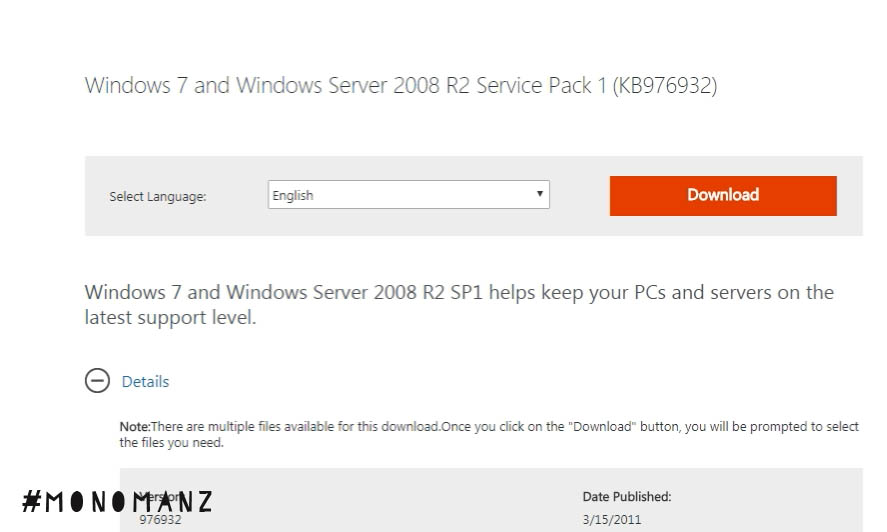The width and height of the screenshot is (887, 532).
Task: Click the SP1 description paragraph
Action: click(x=458, y=304)
